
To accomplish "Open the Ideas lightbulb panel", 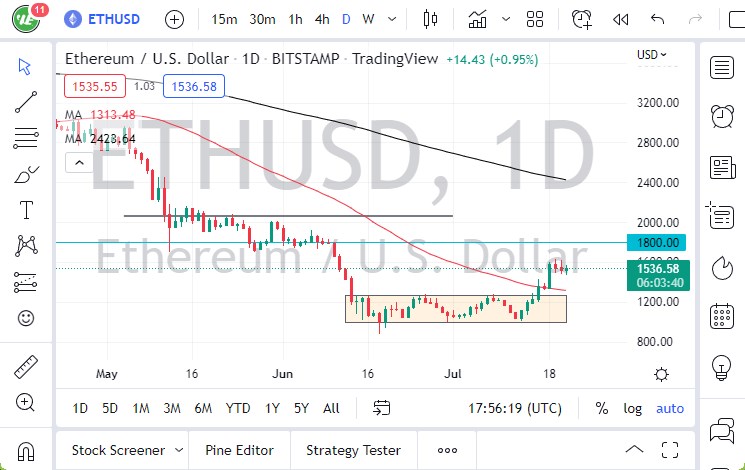I will [721, 367].
